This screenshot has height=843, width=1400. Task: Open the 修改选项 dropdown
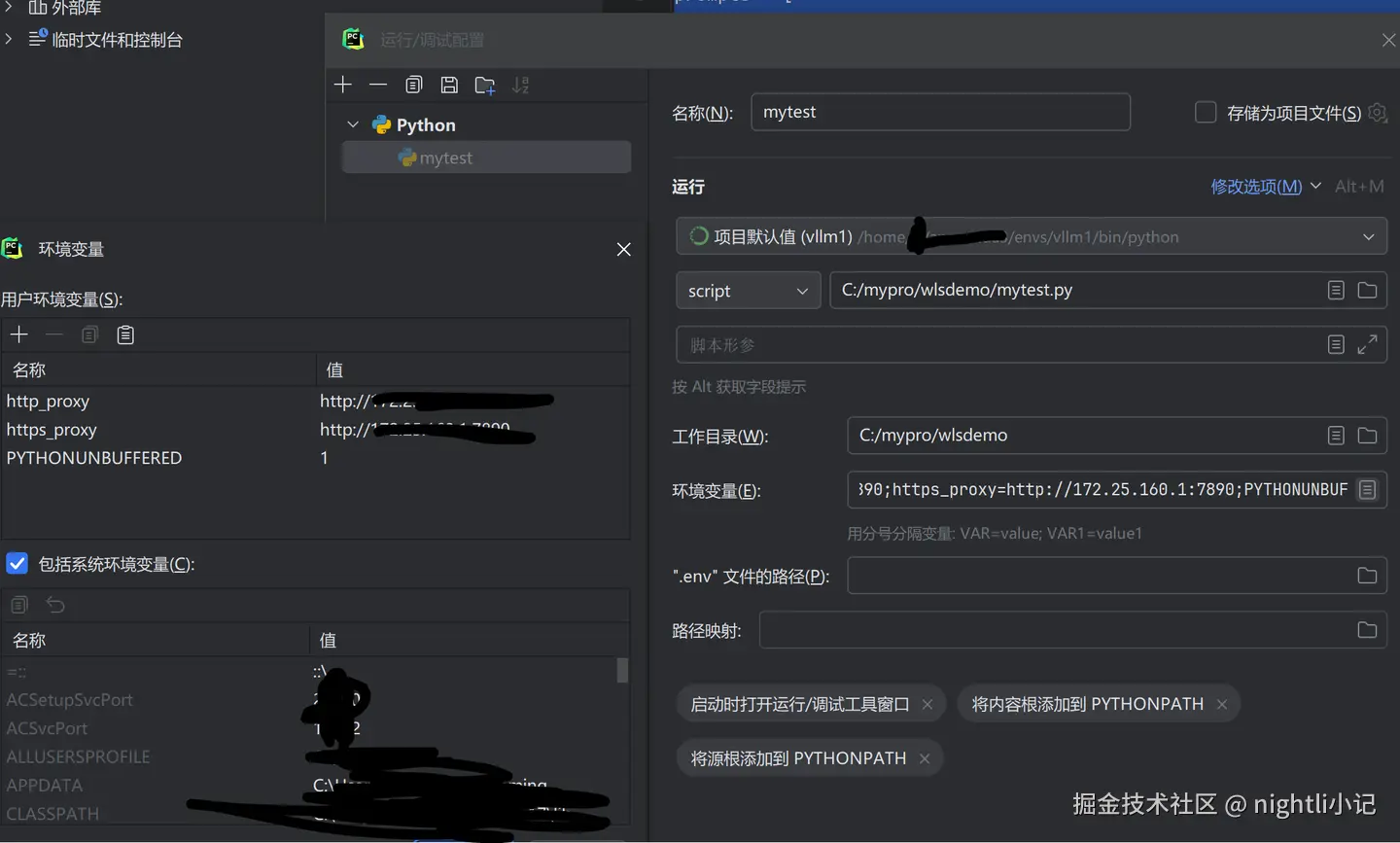click(x=1257, y=186)
